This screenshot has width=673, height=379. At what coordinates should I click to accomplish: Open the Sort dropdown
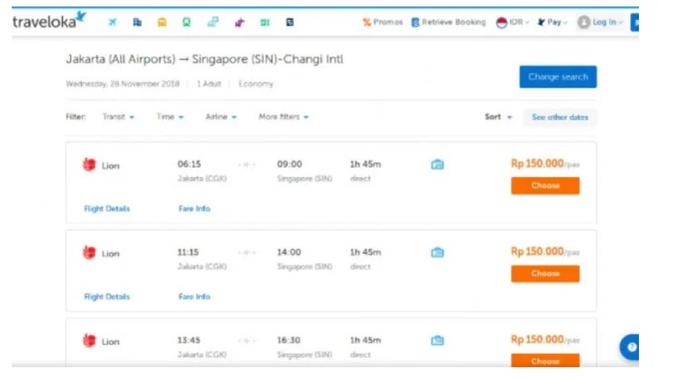498,117
